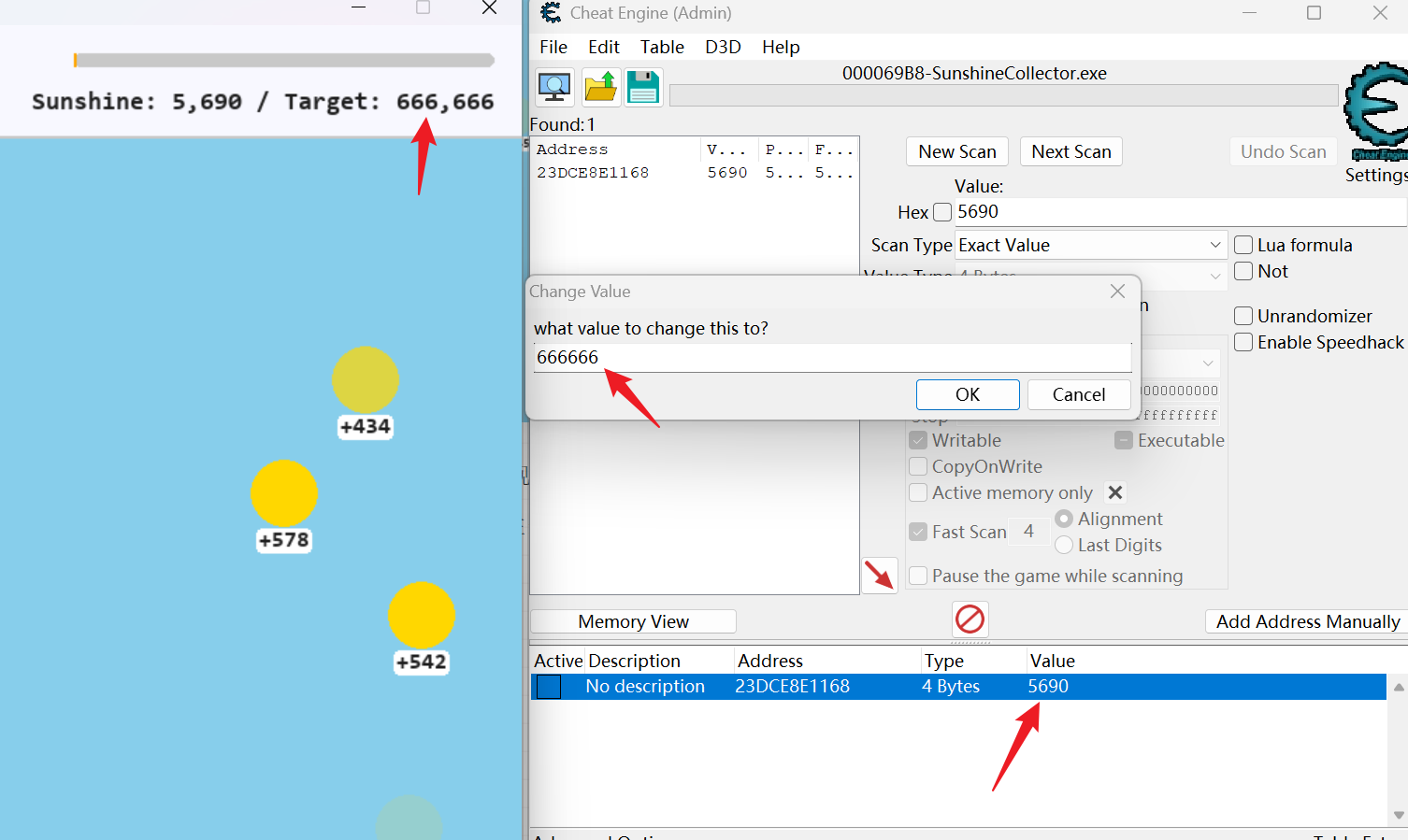Click the sunshine progress bar in game
The image size is (1408, 840).
(284, 61)
